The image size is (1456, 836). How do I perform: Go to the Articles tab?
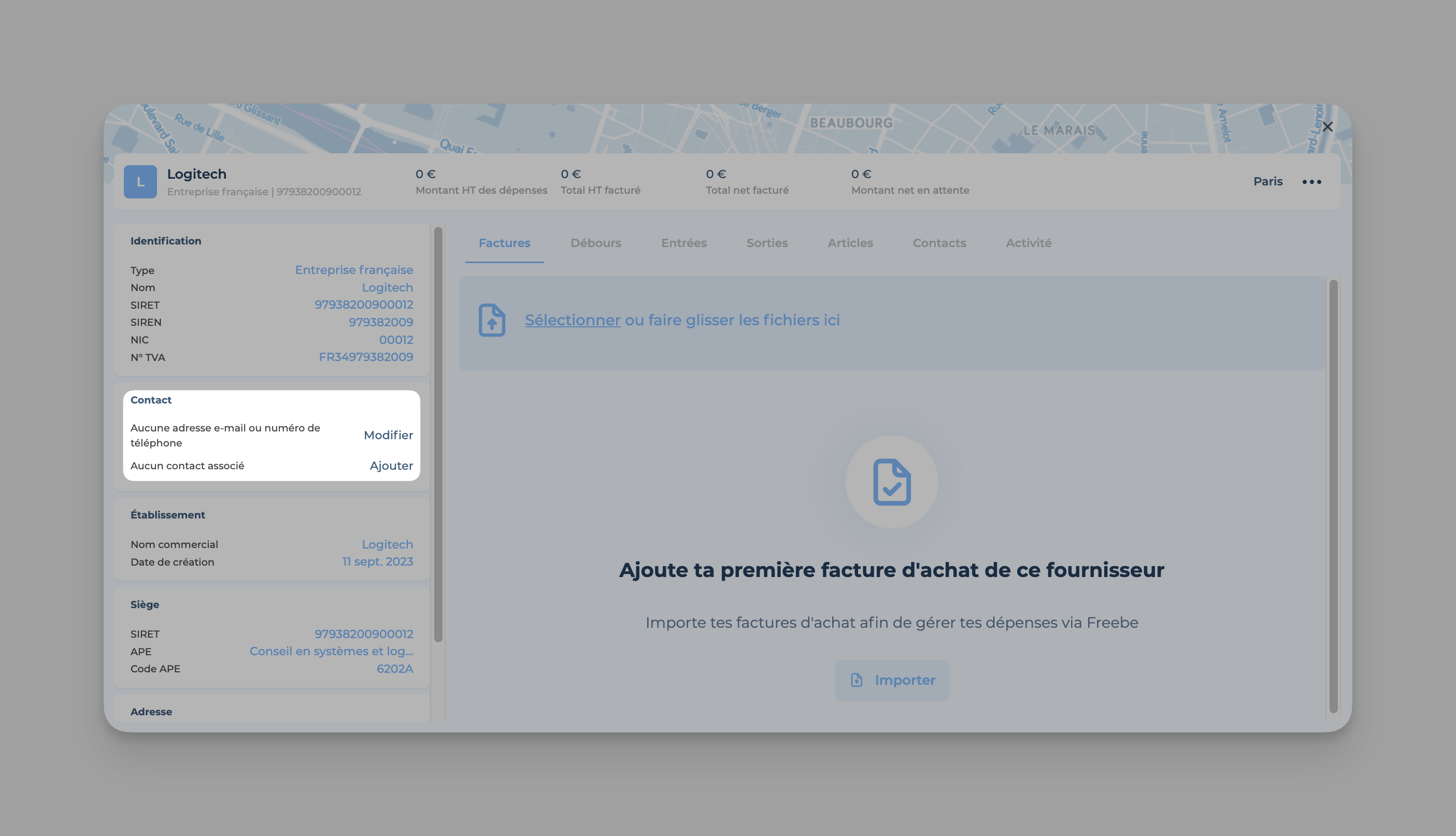(850, 243)
